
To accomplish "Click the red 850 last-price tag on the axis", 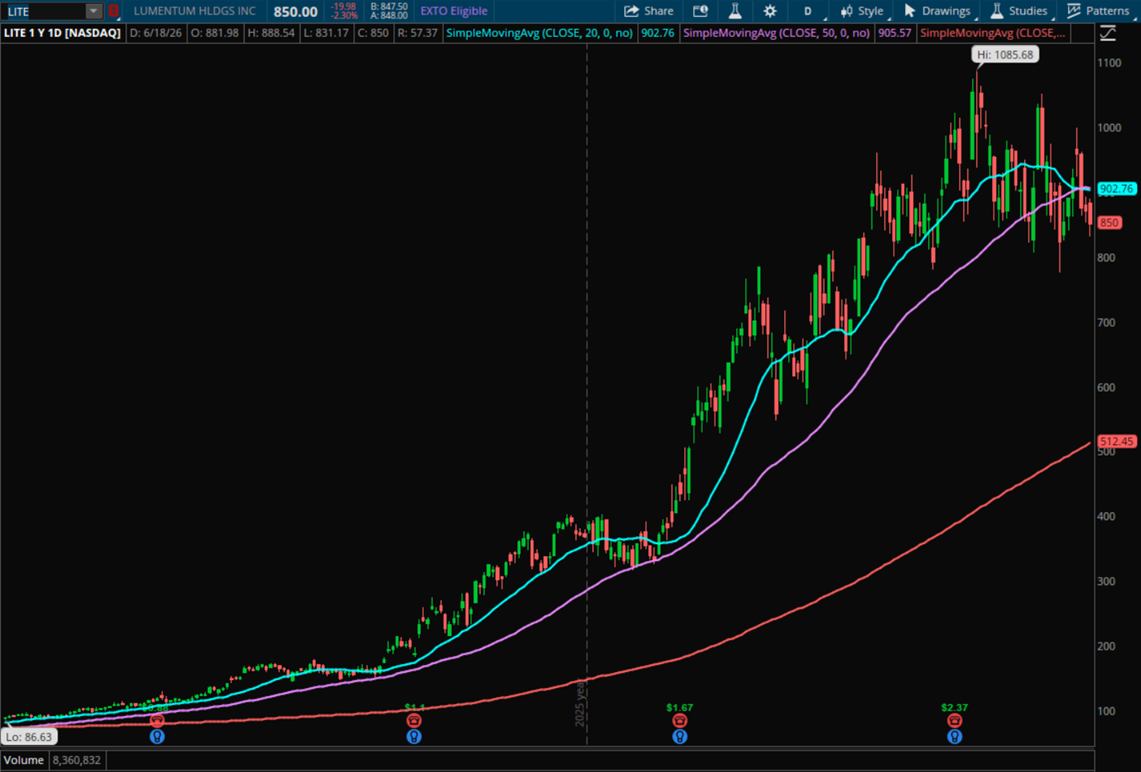I will pyautogui.click(x=1109, y=223).
